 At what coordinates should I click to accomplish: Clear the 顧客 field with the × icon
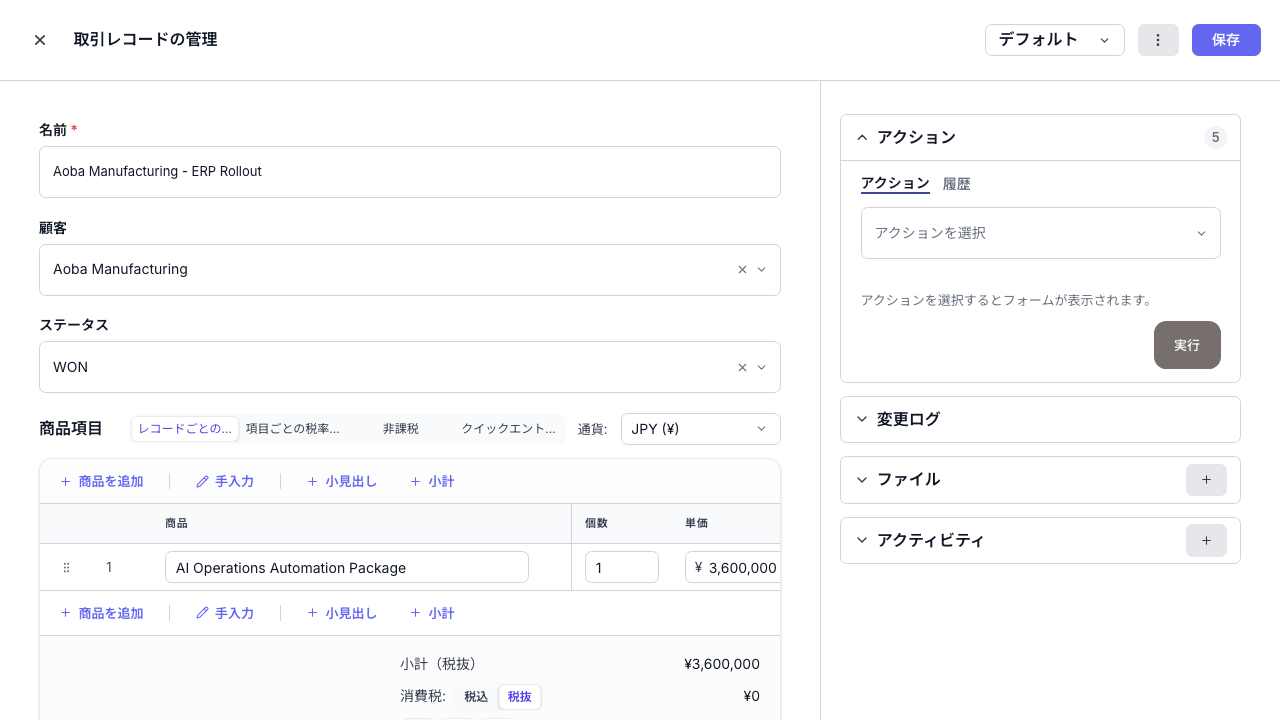tap(742, 269)
